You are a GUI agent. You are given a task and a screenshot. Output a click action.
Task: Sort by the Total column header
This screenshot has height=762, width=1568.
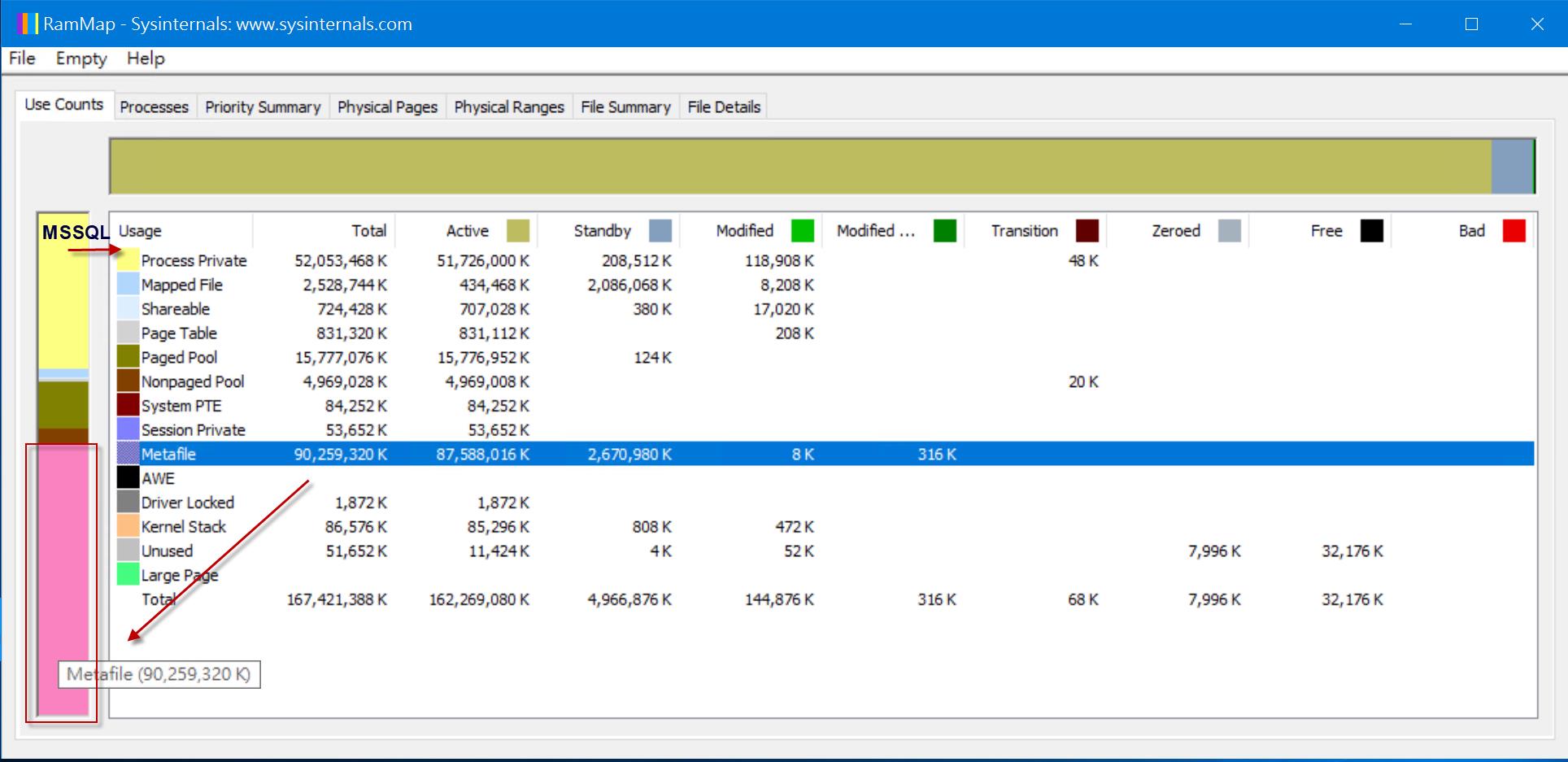(368, 231)
